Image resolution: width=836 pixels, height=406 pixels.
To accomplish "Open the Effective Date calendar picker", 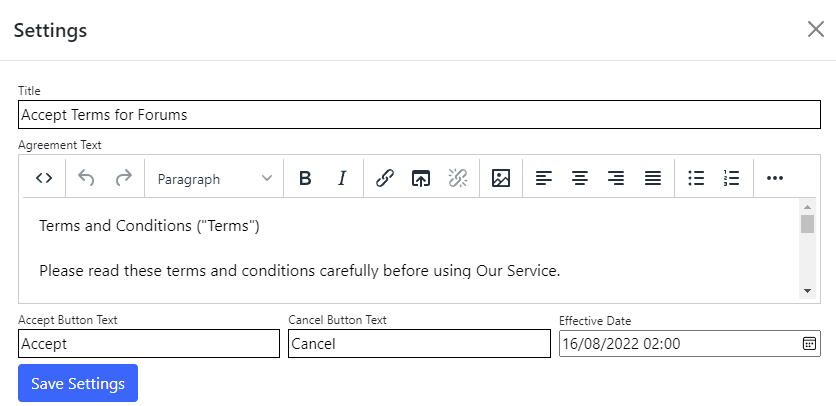I will tap(809, 344).
